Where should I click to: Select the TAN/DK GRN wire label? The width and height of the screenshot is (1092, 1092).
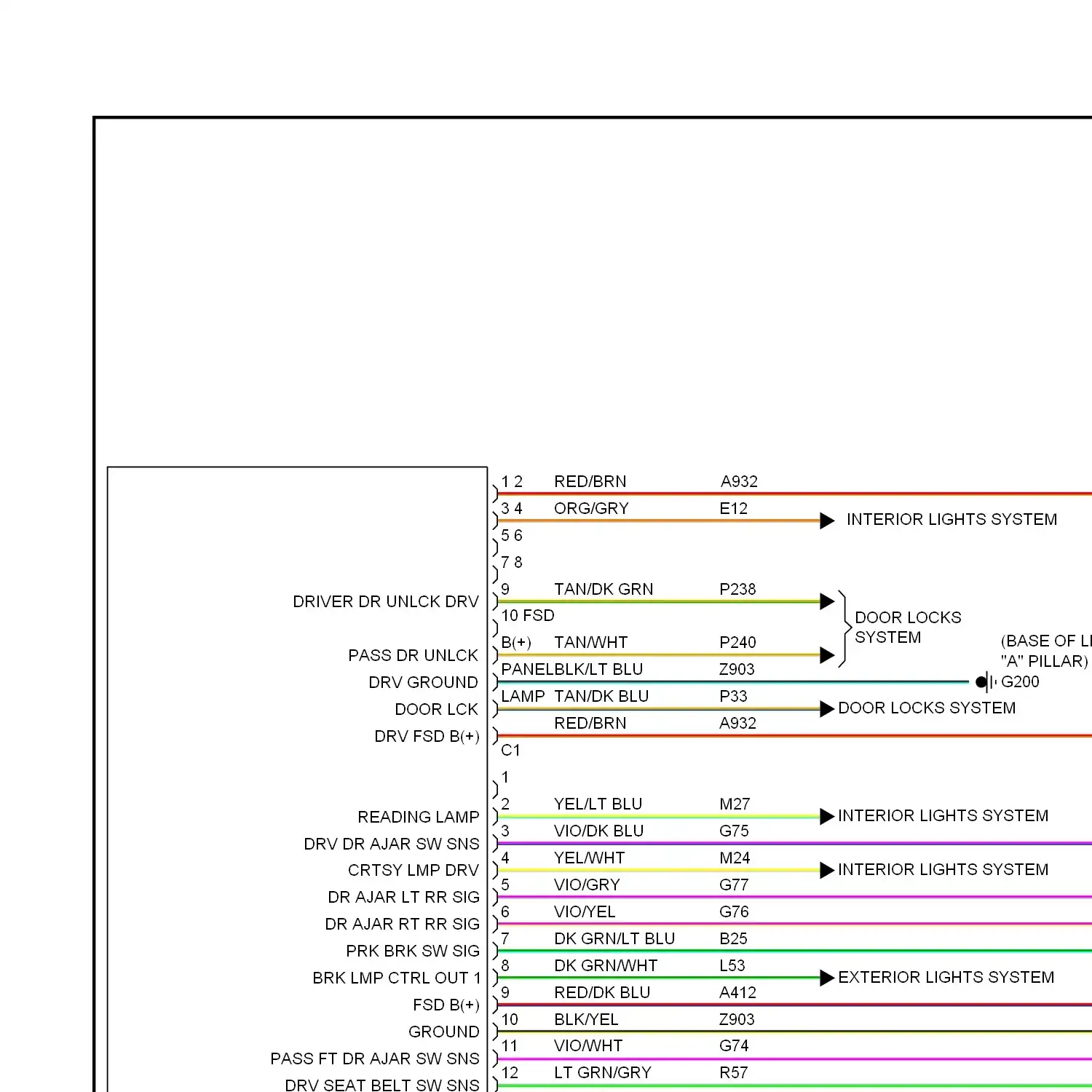[604, 589]
